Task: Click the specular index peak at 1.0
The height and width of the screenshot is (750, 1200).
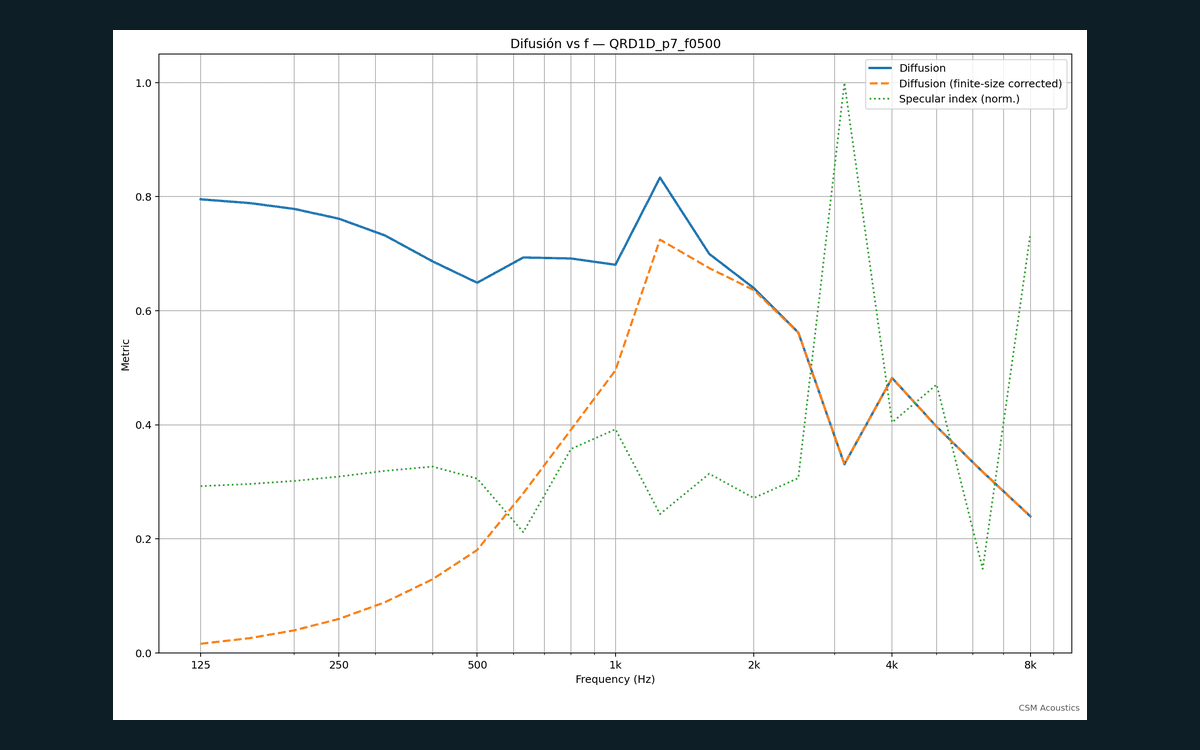Action: 844,83
